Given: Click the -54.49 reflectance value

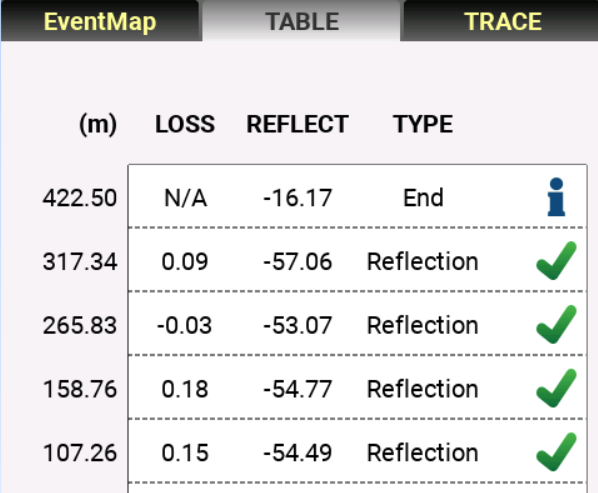Looking at the screenshot, I should click(x=297, y=453).
